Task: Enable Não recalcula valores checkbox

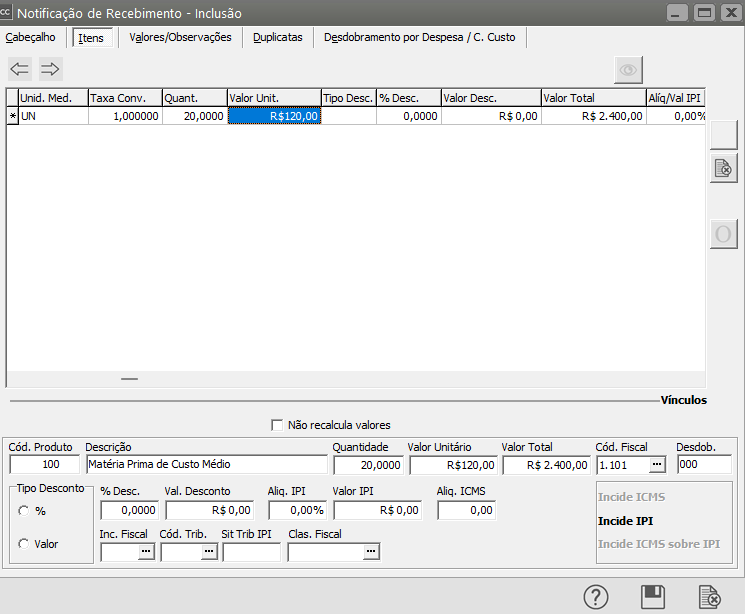Action: click(x=277, y=425)
